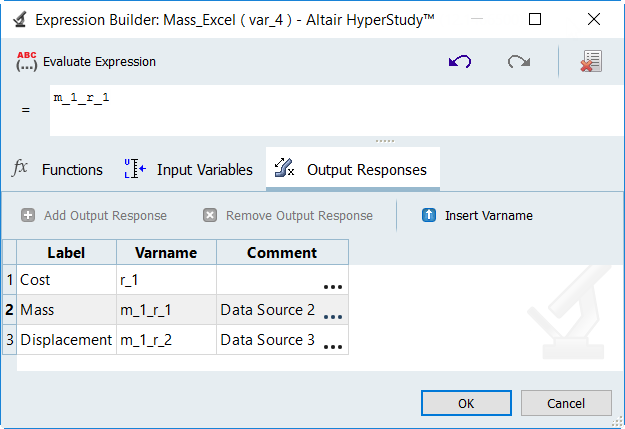Click the panel resize grip below the expression
The height and width of the screenshot is (429, 625).
coord(385,141)
